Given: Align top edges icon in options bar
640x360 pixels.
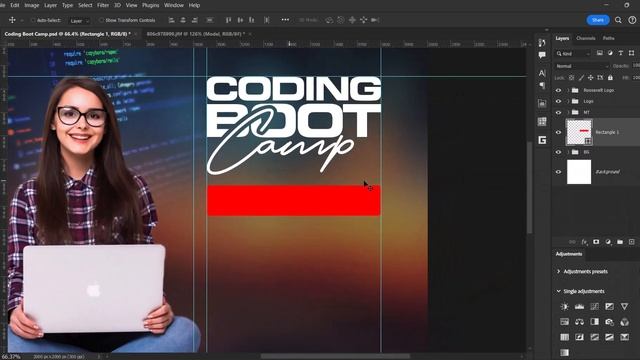Looking at the screenshot, I should (x=229, y=20).
